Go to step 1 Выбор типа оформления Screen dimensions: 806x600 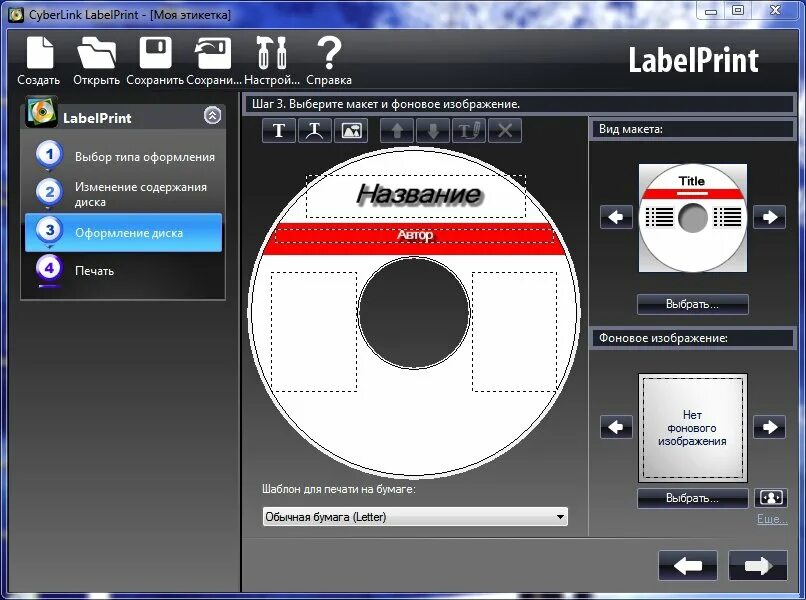point(123,156)
